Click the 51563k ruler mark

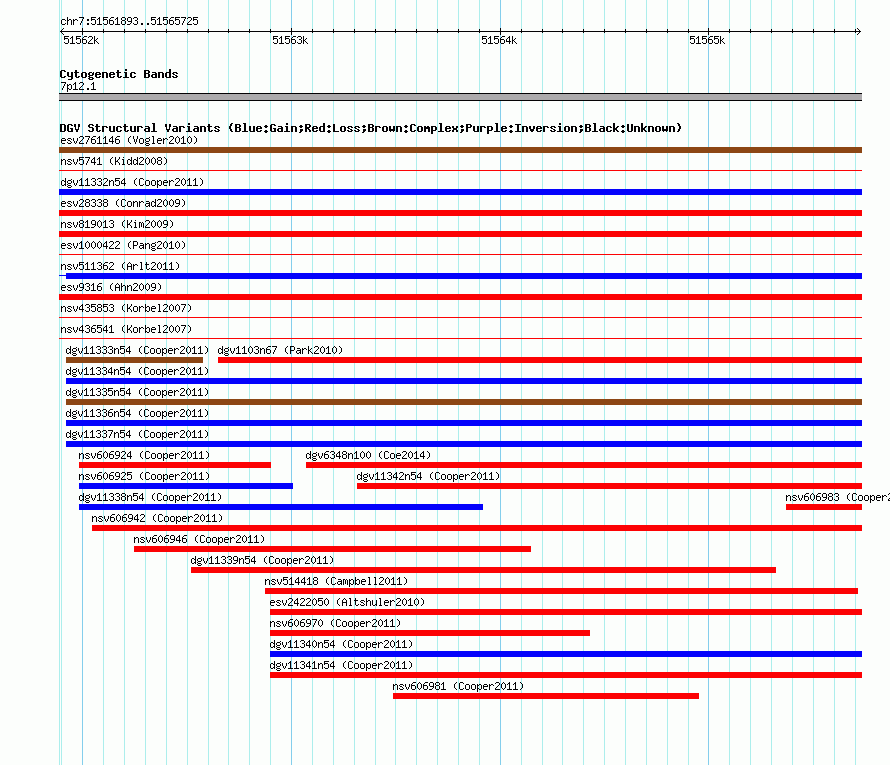[290, 40]
